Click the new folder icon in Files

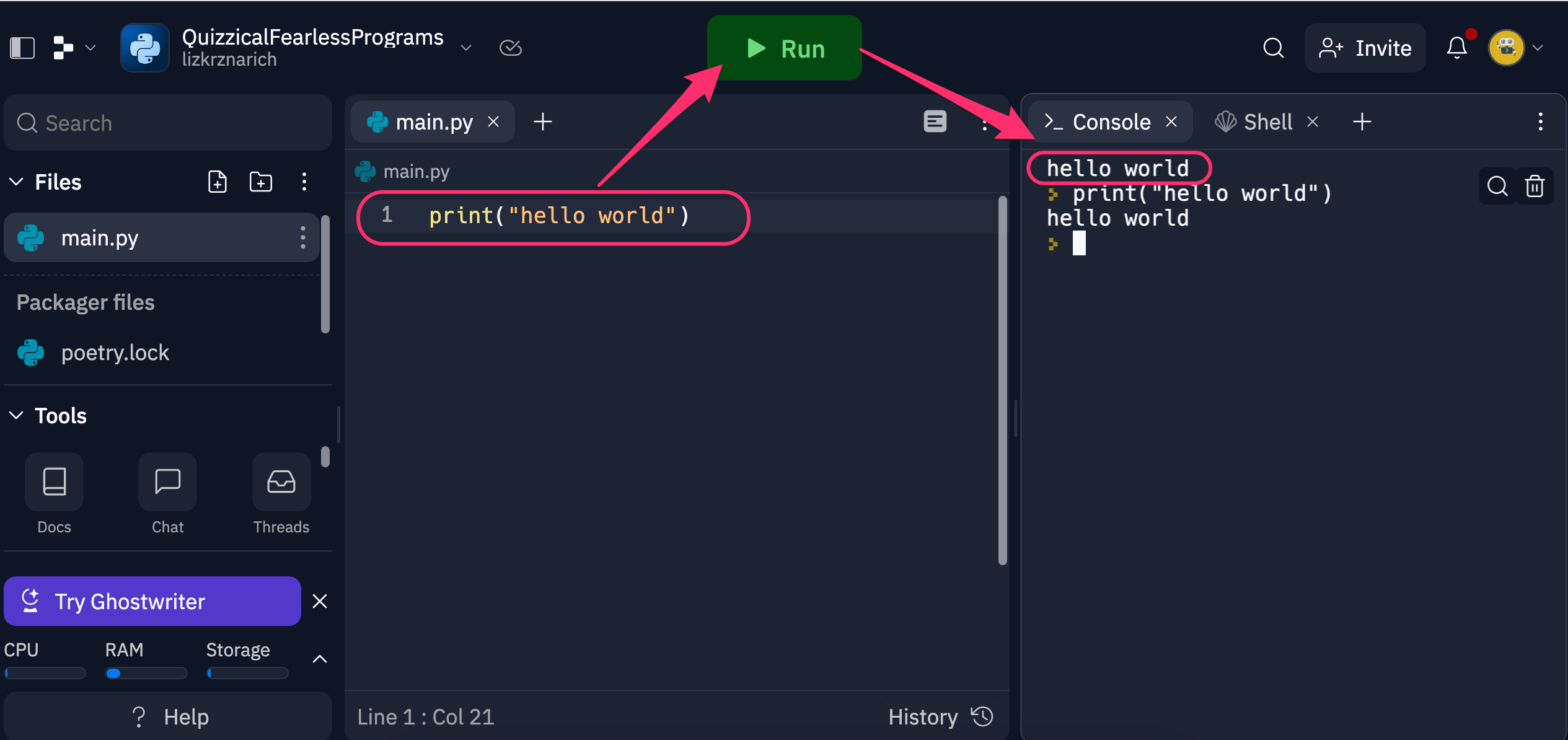click(260, 182)
